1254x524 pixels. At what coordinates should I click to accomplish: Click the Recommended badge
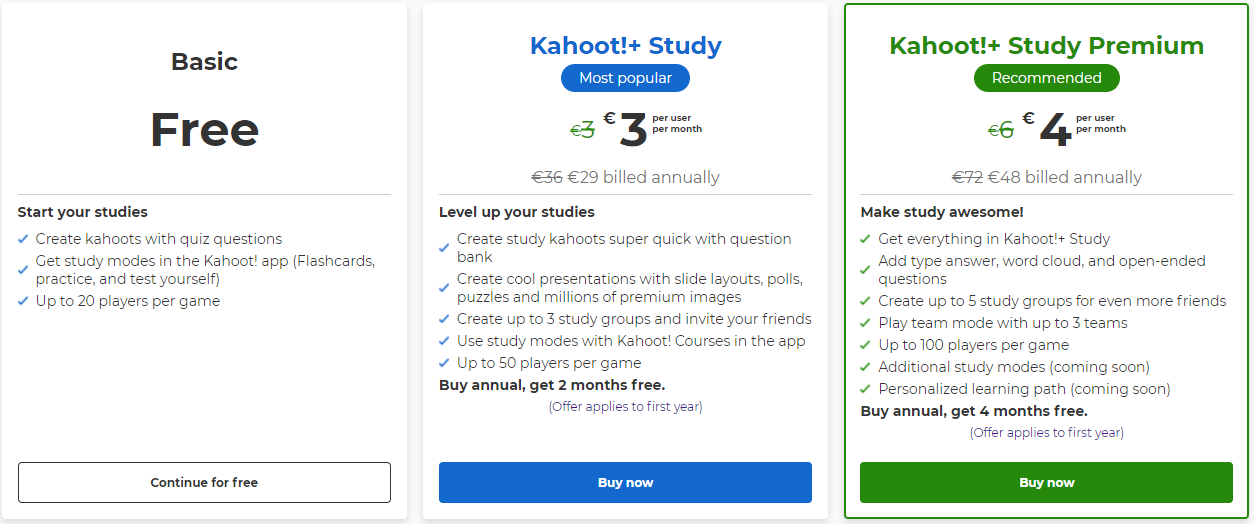click(x=1046, y=78)
